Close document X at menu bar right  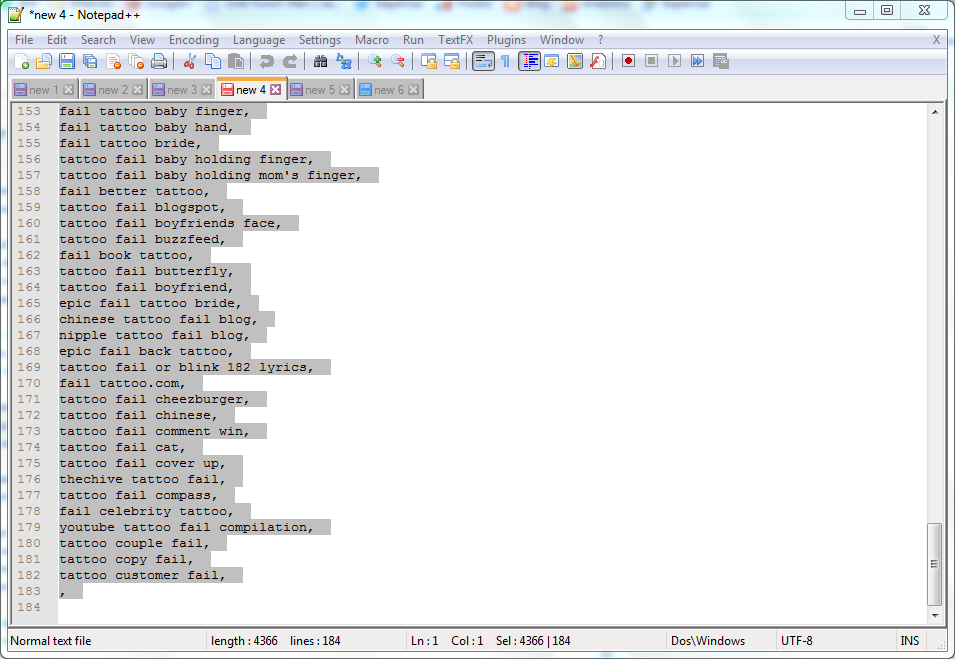(x=937, y=40)
